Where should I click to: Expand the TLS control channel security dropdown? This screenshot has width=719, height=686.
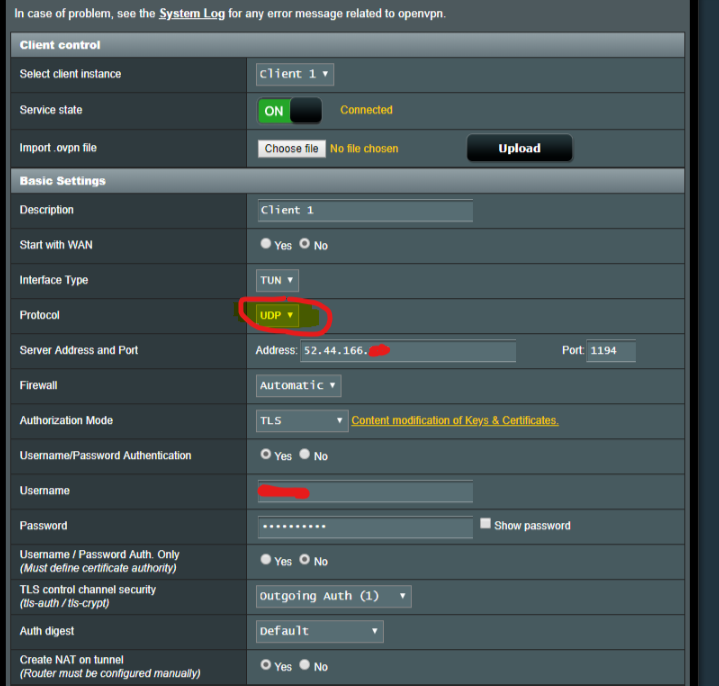pos(334,596)
